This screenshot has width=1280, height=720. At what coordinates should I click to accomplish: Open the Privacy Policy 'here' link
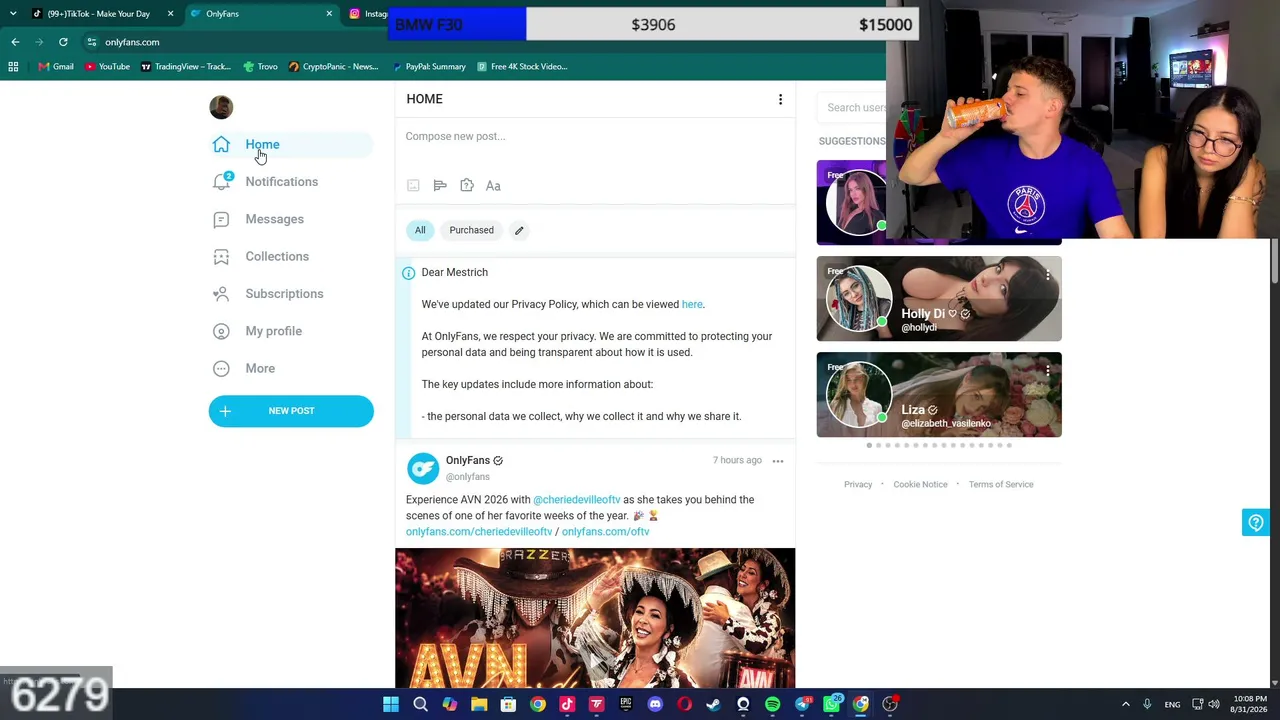(692, 304)
